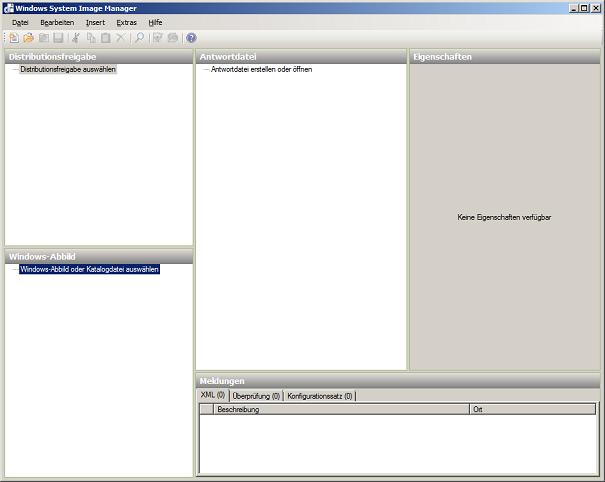Click the toolbar grip handle

[x=5, y=38]
